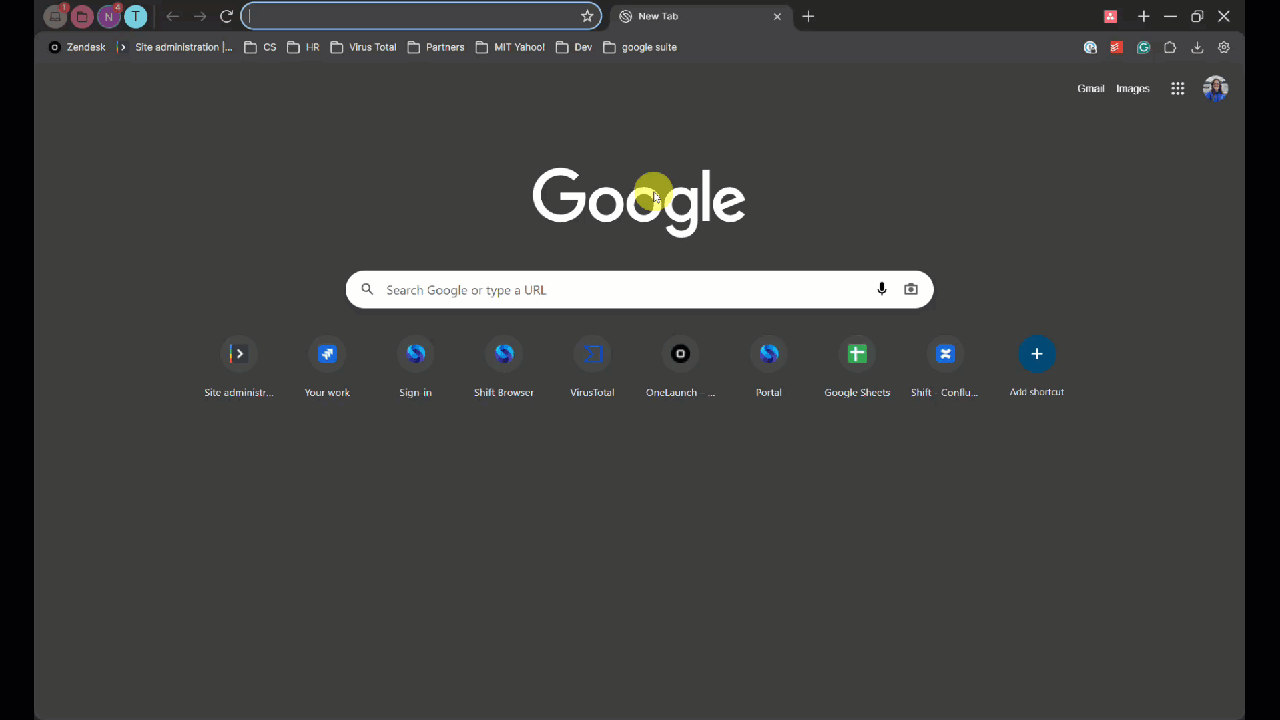Expand the google suite bookmarks folder
Screen dimensions: 1280x720
click(x=640, y=47)
